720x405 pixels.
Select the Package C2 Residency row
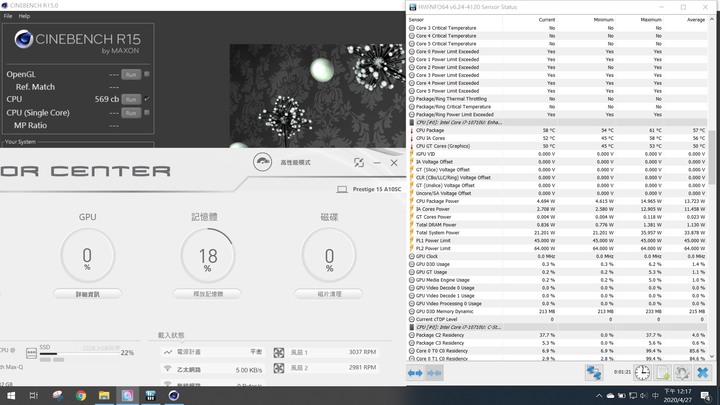click(x=557, y=335)
